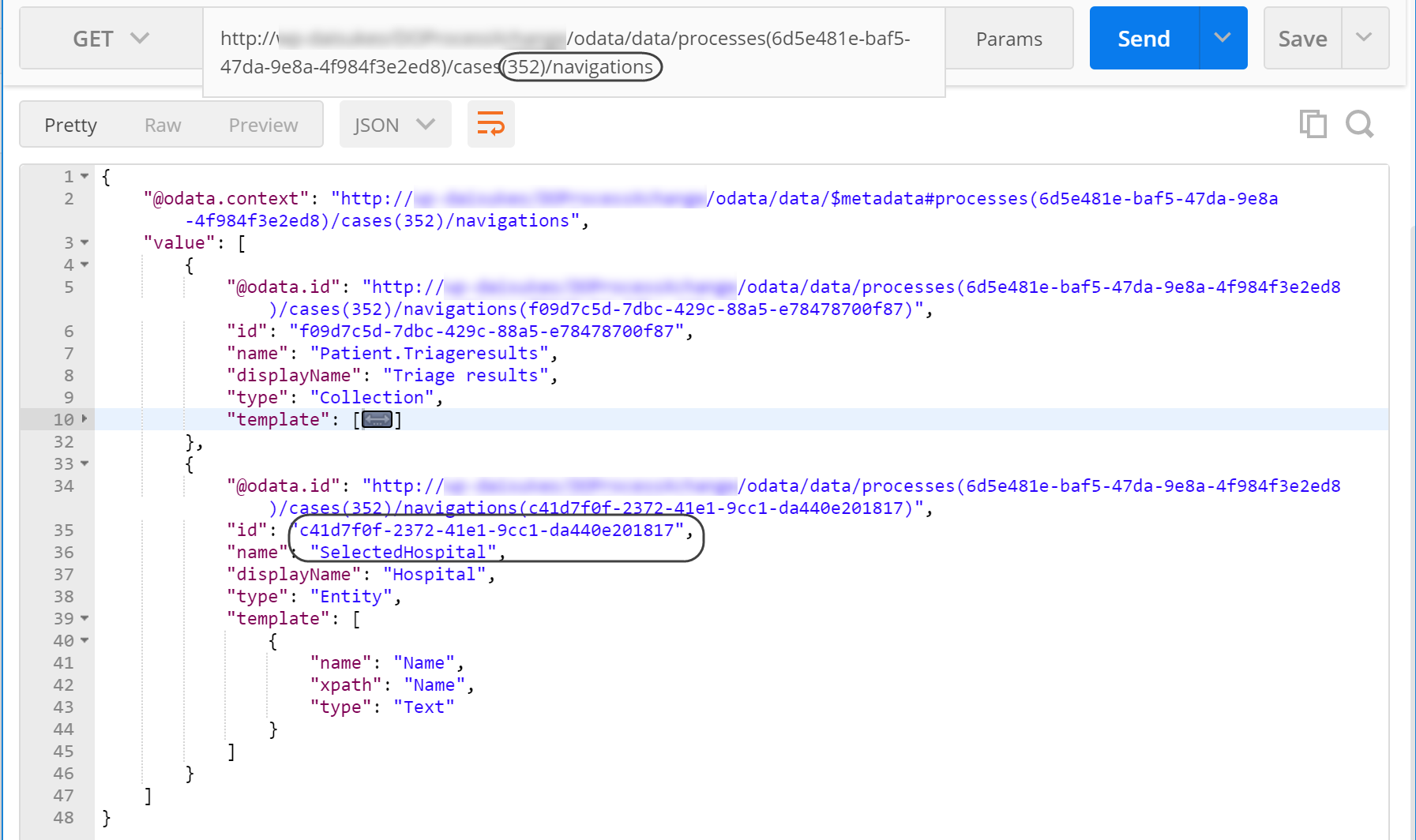Click the "@odata.context" key
The height and width of the screenshot is (840, 1416).
(x=226, y=198)
